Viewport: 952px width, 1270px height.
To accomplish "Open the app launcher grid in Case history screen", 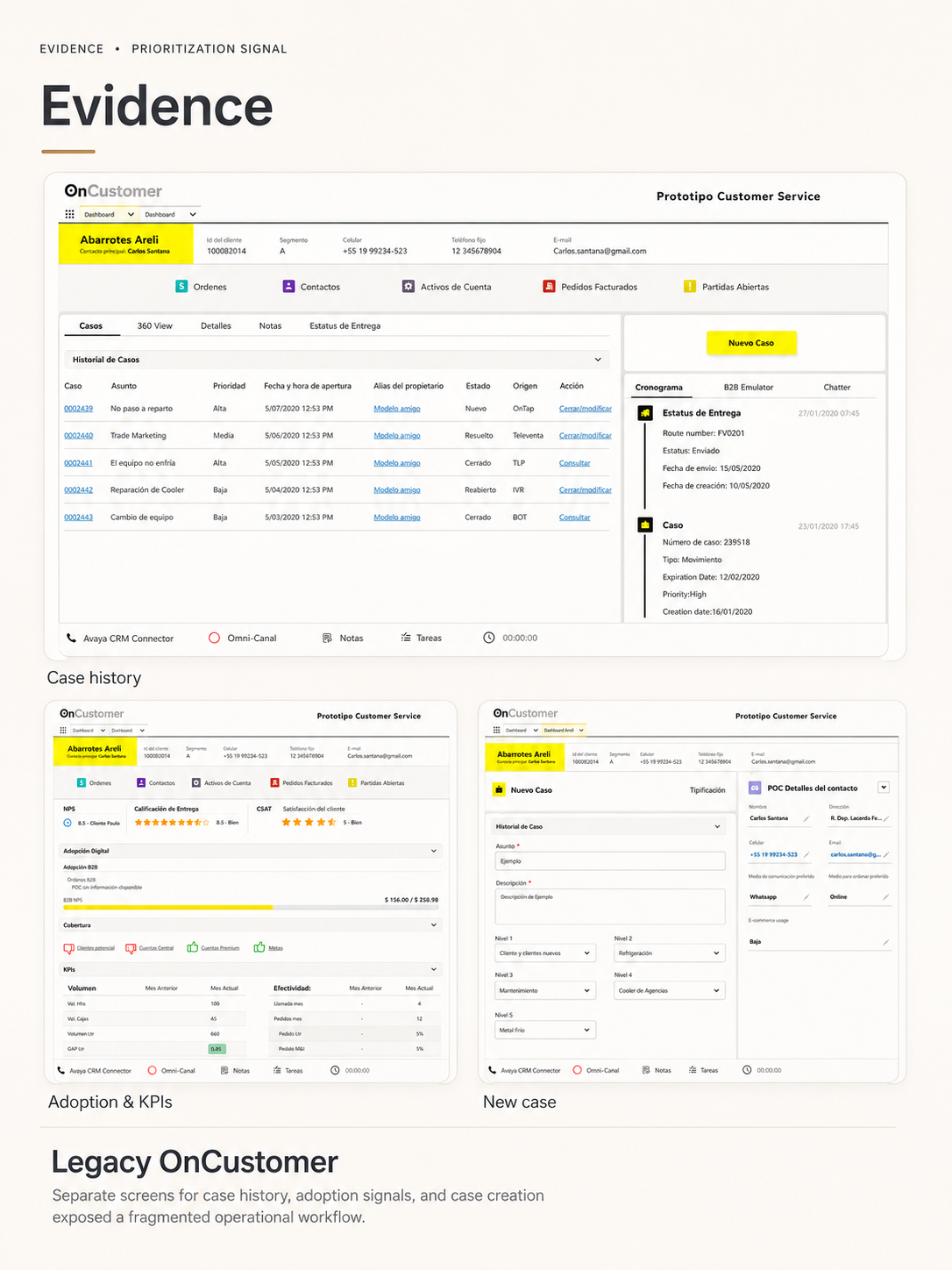I will coord(69,214).
